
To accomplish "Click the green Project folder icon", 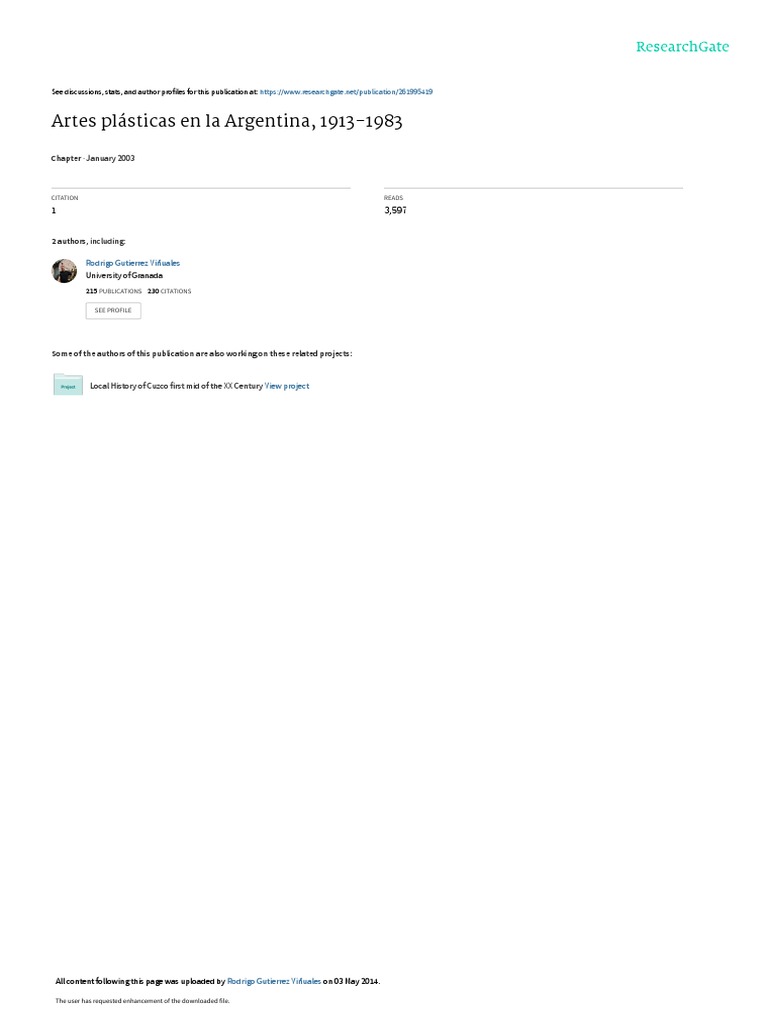I will point(68,385).
